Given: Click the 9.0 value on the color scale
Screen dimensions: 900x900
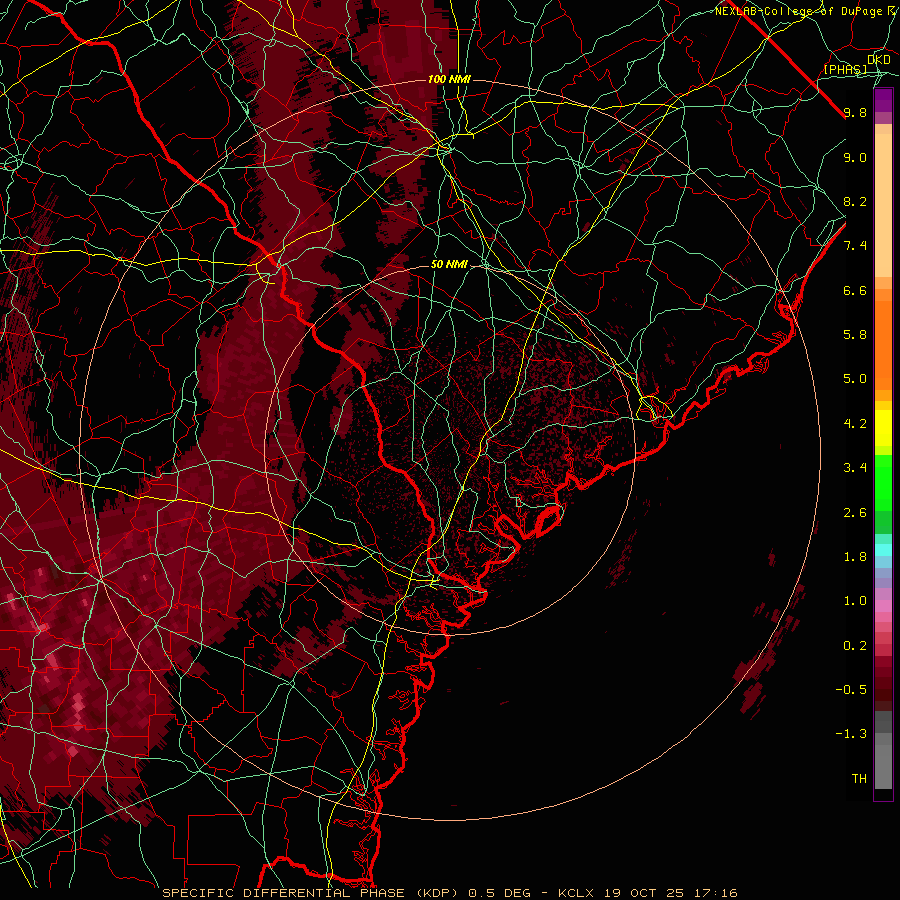Looking at the screenshot, I should pos(855,157).
